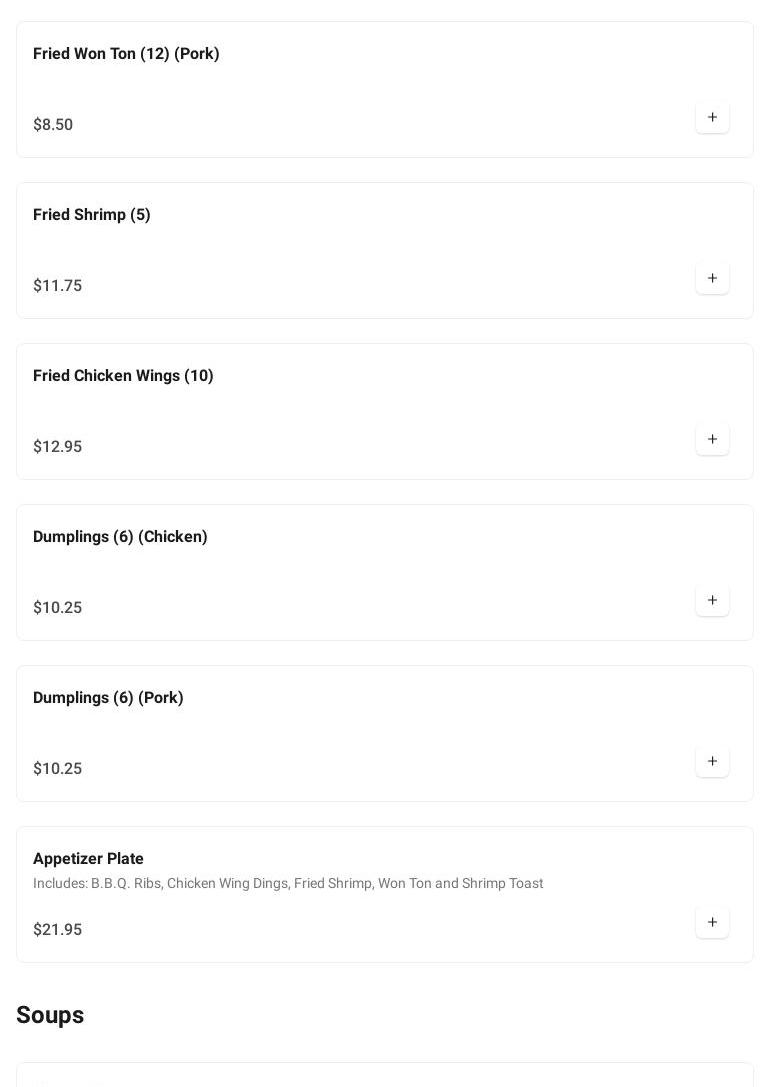
Task: Select the Fried Chicken Wings (10) title
Action: pyautogui.click(x=123, y=375)
